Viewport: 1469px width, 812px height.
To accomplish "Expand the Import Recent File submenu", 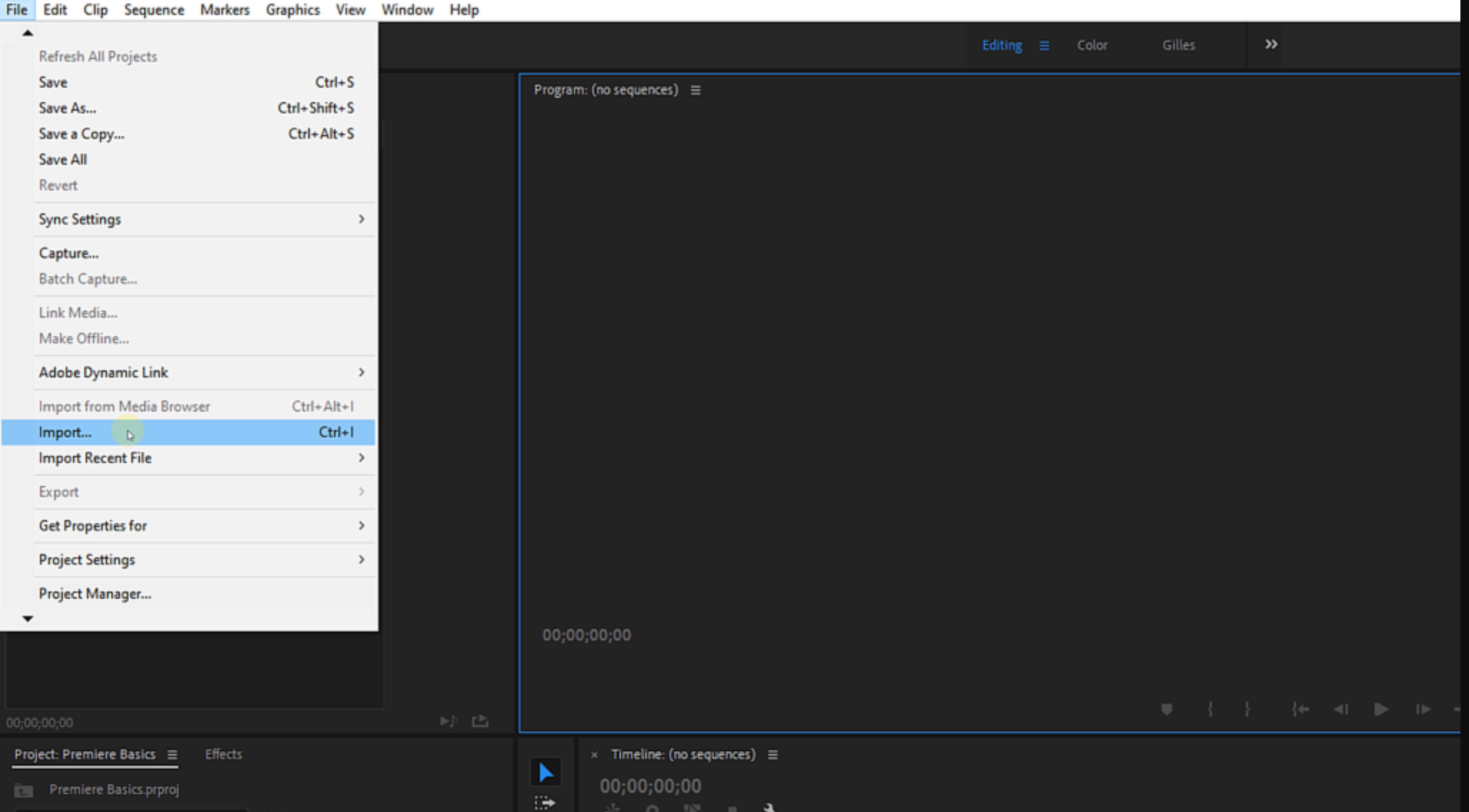I will [x=96, y=457].
